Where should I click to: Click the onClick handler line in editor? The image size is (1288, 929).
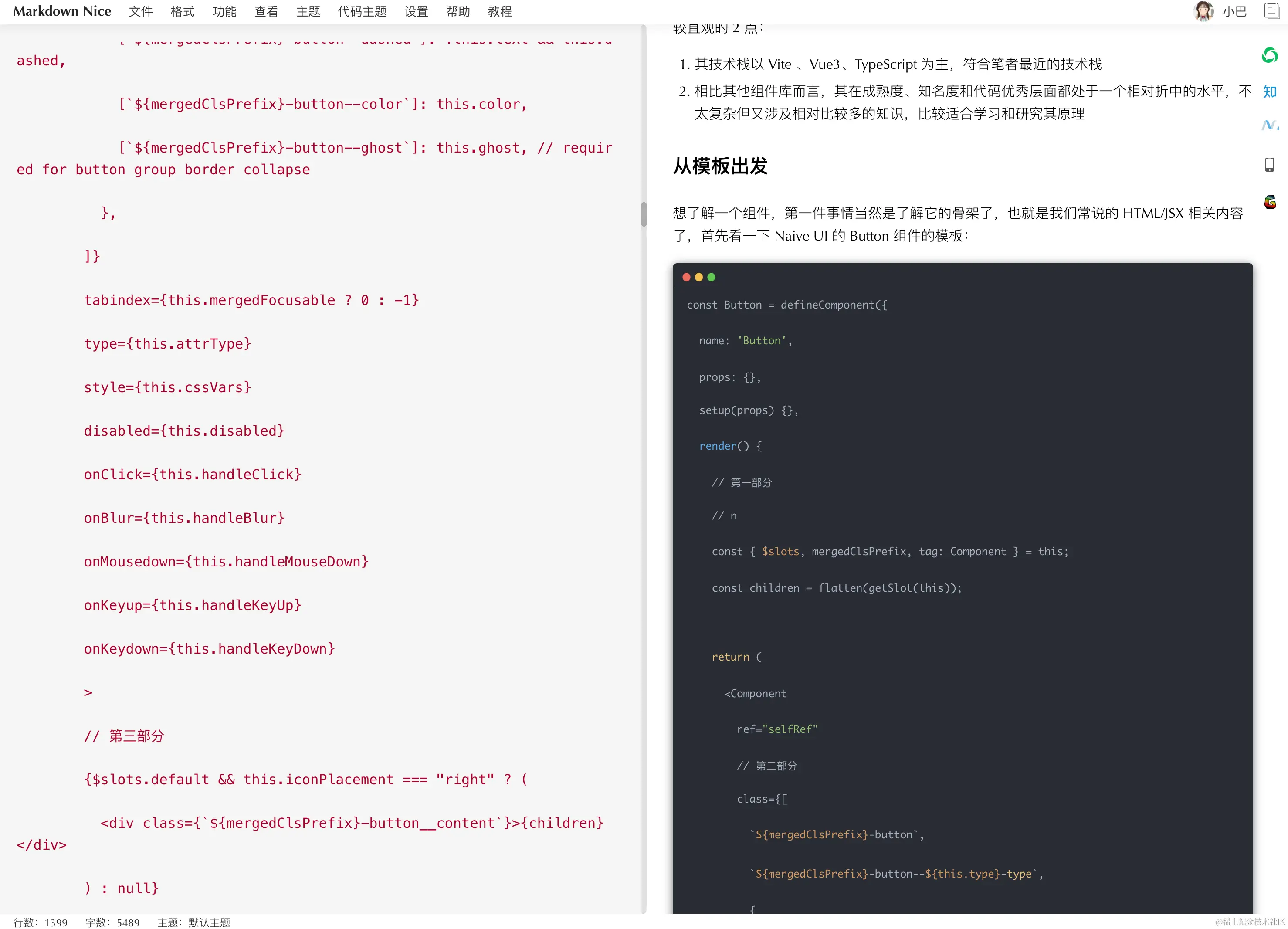pyautogui.click(x=193, y=474)
